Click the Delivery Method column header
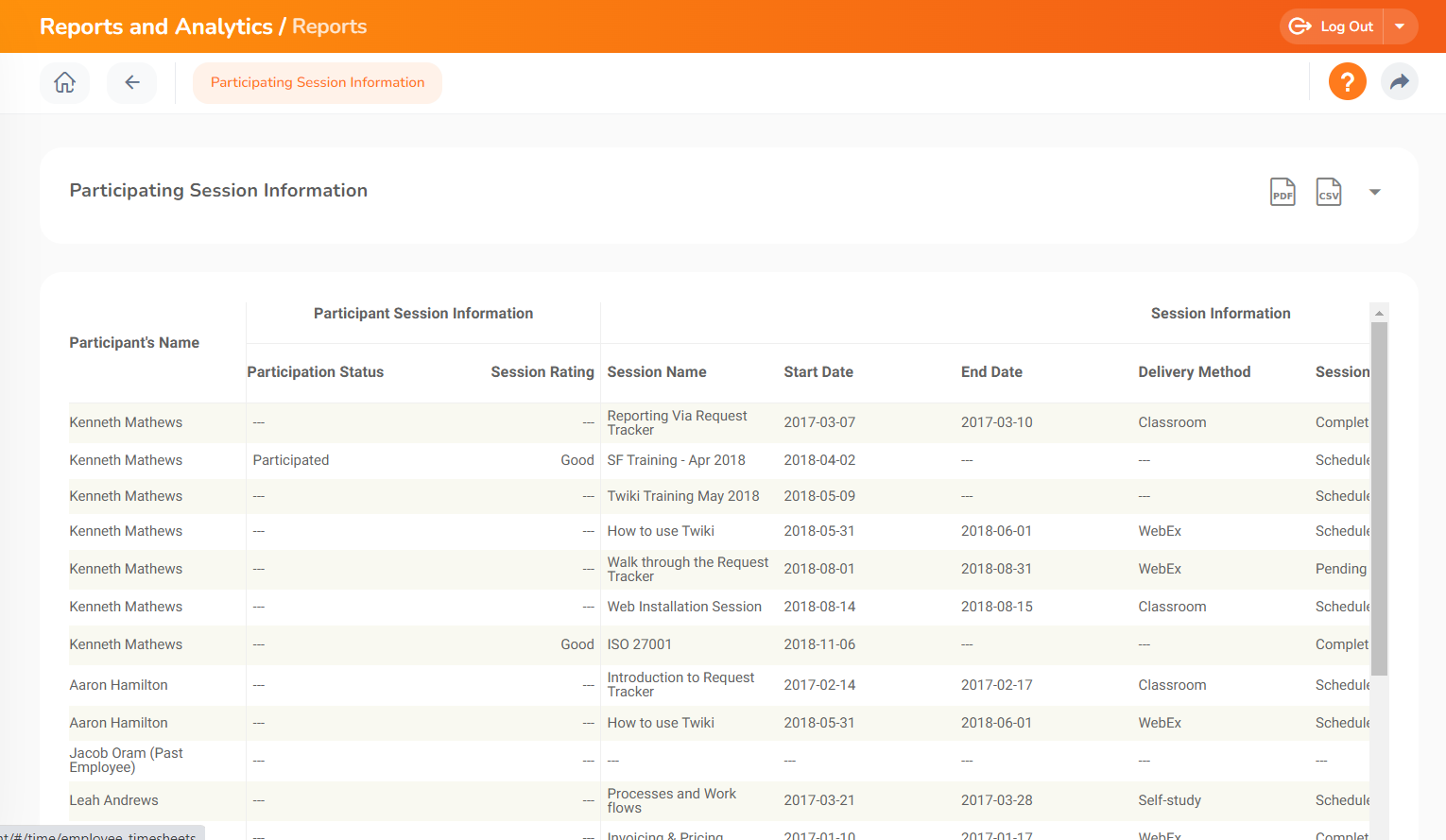 (x=1195, y=372)
